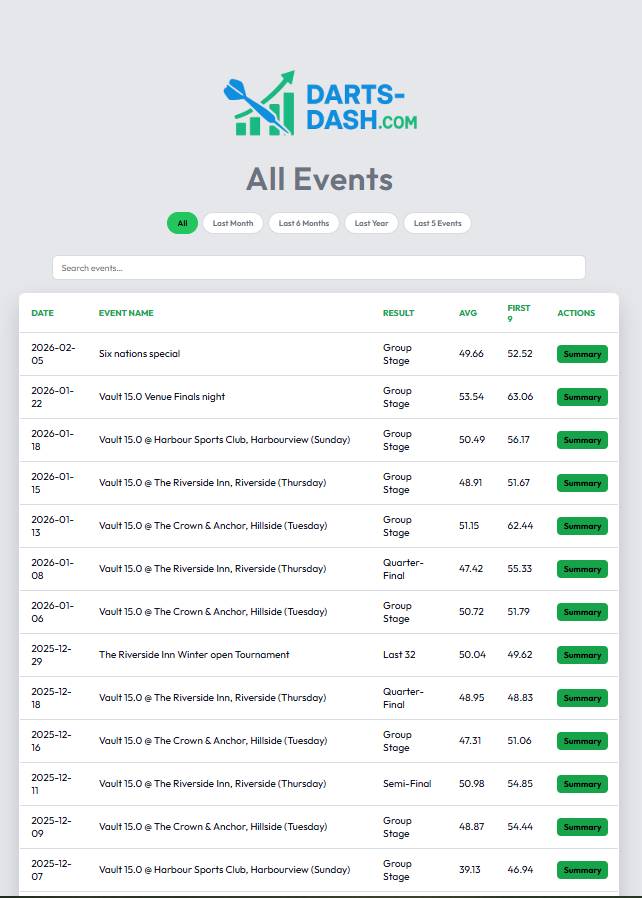This screenshot has height=898, width=642.
Task: Select the All events filter
Action: 182,222
